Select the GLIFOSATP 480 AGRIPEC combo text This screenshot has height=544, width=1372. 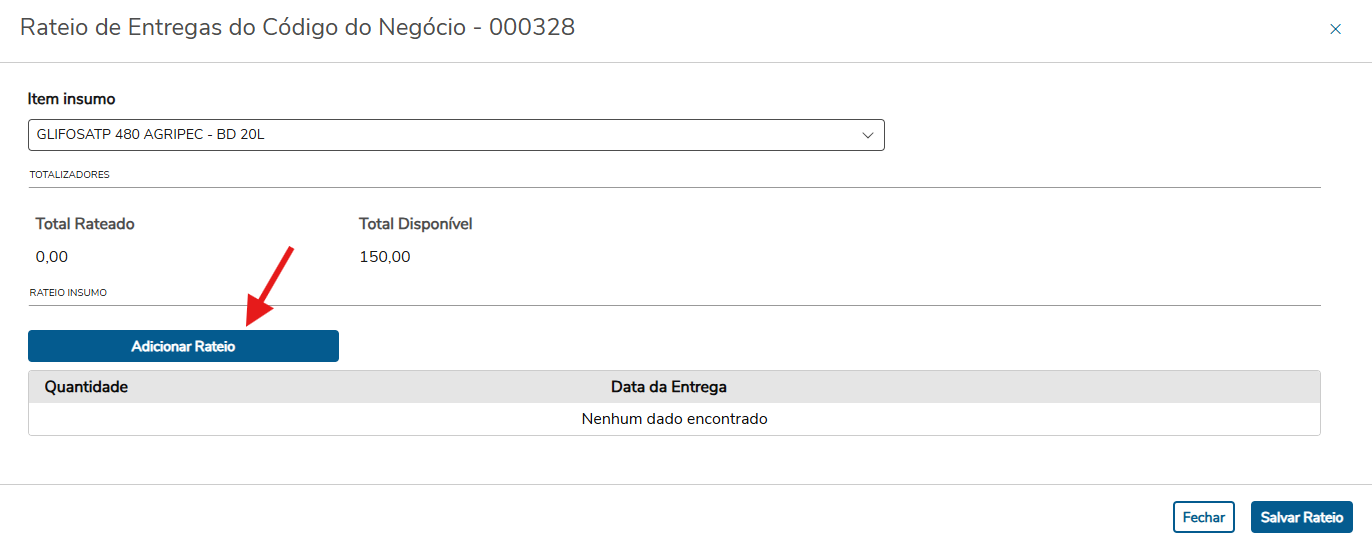point(150,135)
